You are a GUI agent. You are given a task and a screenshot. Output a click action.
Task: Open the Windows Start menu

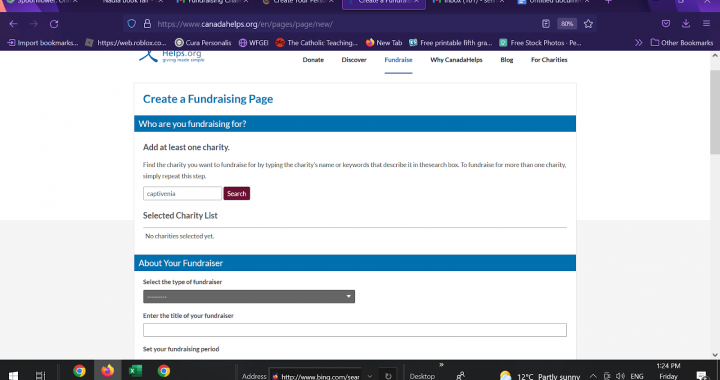[13, 376]
